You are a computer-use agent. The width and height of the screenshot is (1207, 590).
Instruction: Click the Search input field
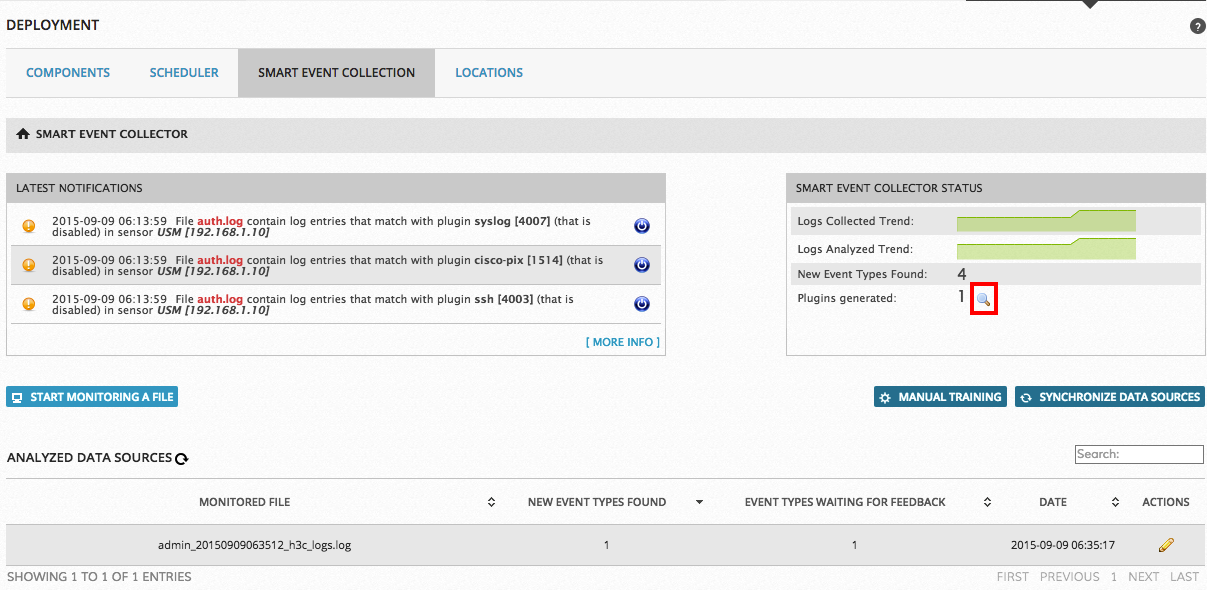tap(1139, 454)
